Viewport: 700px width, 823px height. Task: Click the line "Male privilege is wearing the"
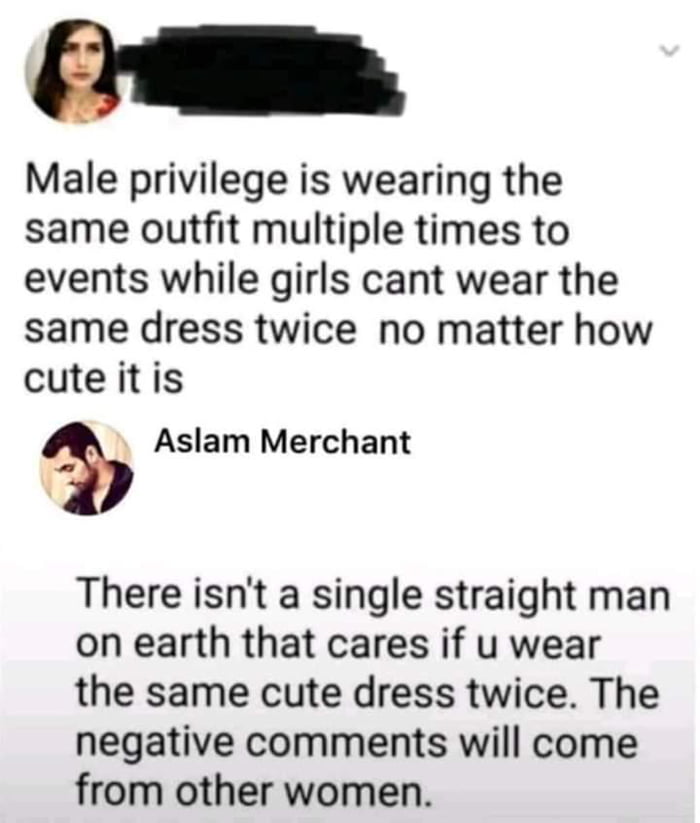click(292, 185)
